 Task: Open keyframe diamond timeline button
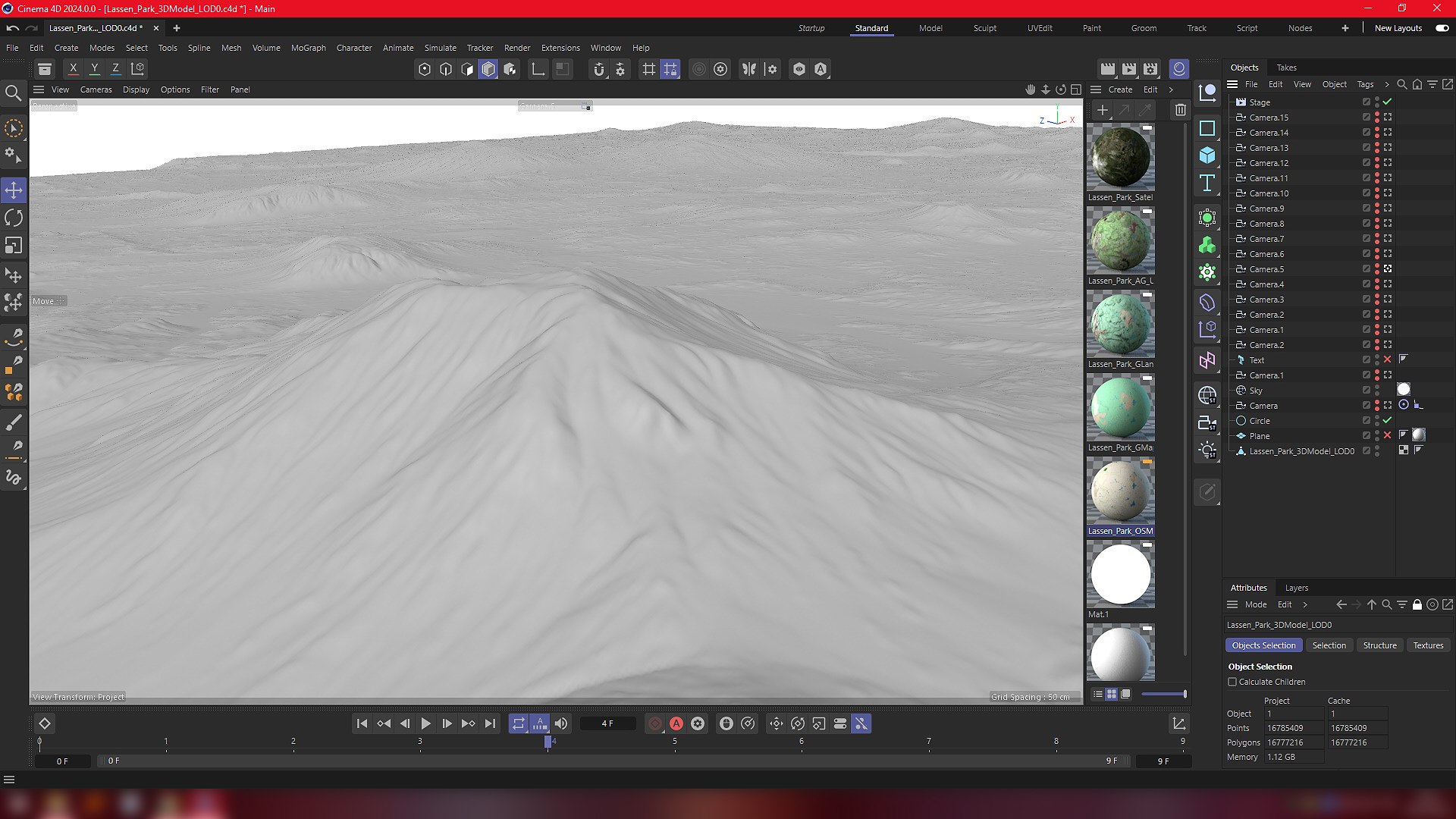45,724
